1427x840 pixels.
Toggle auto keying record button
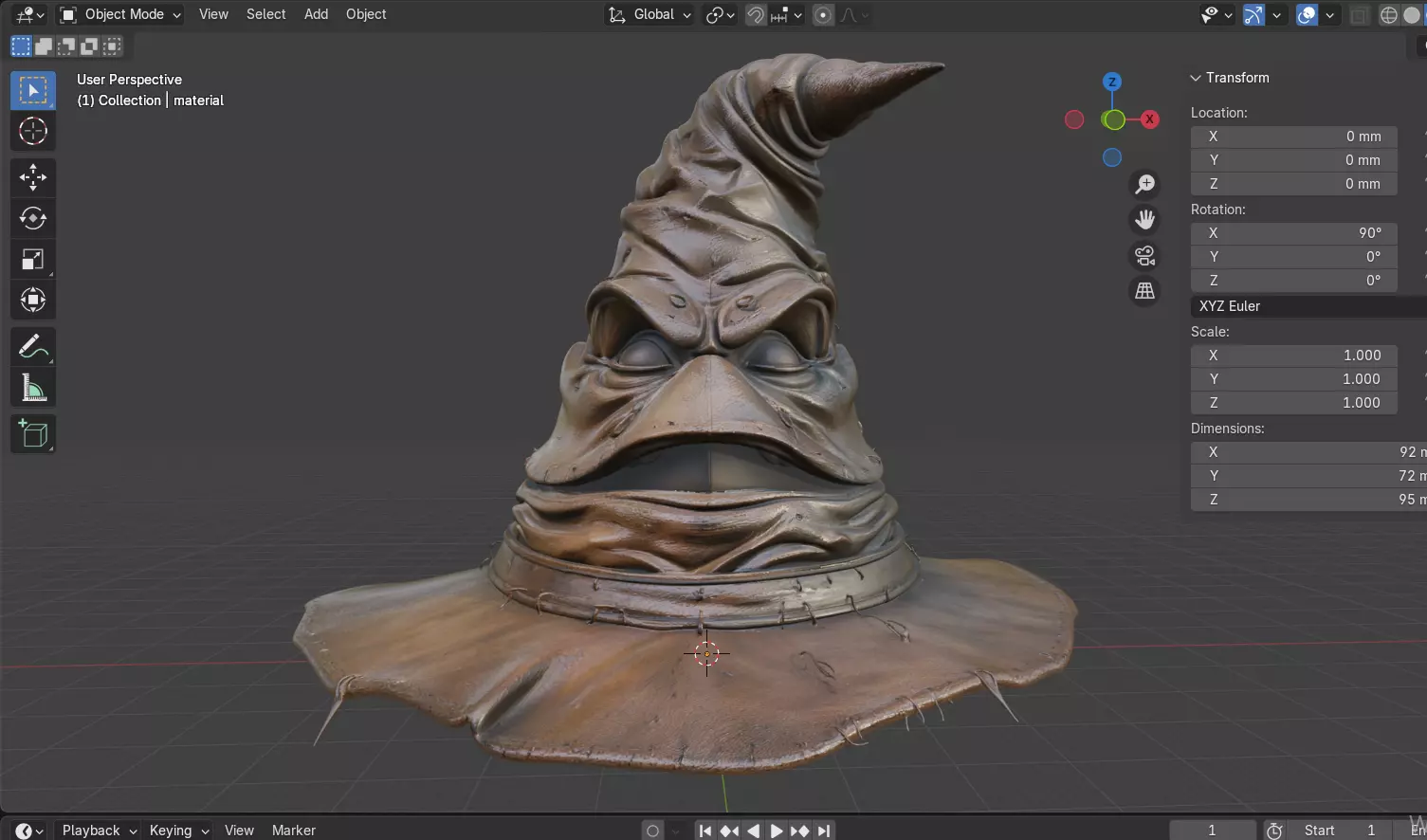[x=652, y=831]
